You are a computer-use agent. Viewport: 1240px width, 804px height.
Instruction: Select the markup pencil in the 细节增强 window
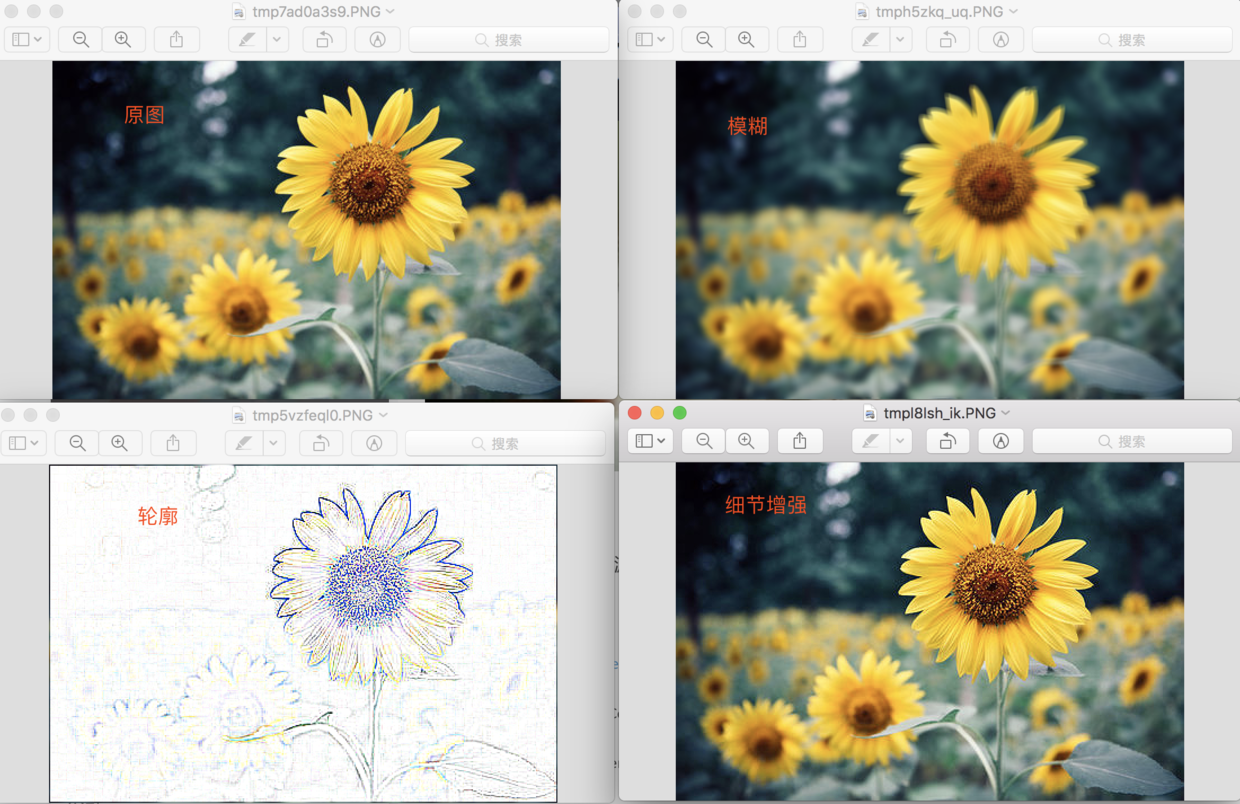coord(869,441)
